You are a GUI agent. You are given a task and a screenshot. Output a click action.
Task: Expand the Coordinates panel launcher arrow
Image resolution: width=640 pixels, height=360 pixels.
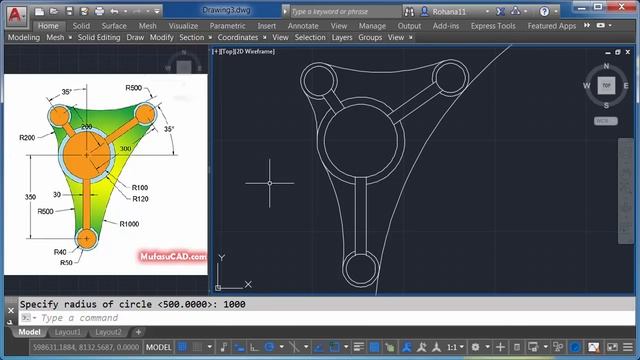coord(264,38)
